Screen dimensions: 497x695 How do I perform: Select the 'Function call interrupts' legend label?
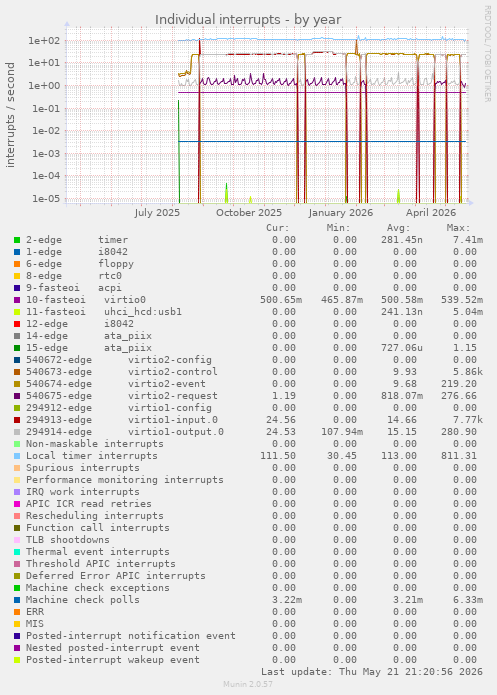click(98, 527)
